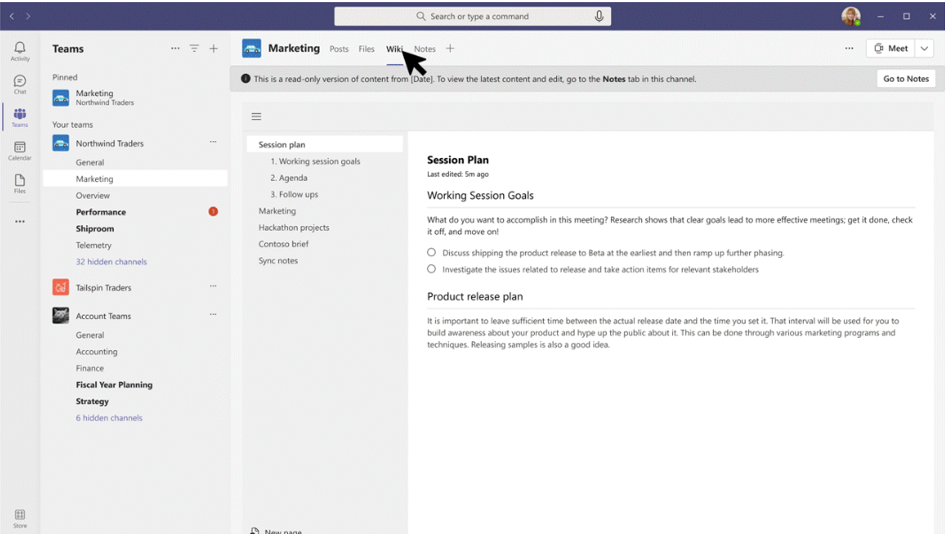Screen dimensions: 945x534
Task: Click the Account Teams team avatar
Action: [60, 315]
